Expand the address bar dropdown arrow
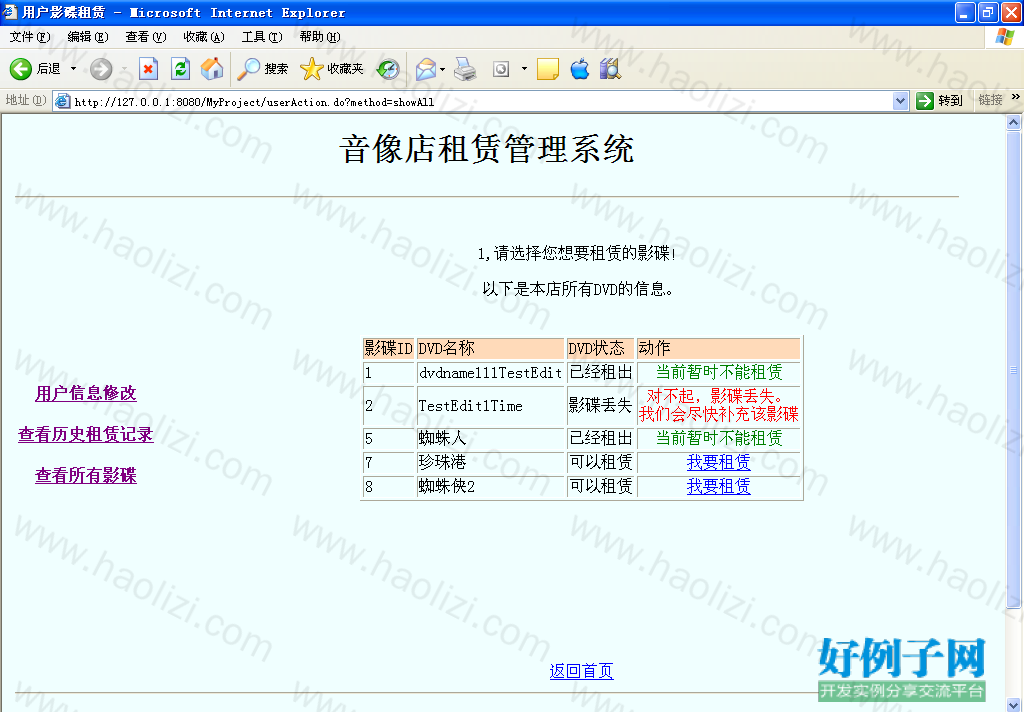Screen dimensions: 1024x712 pyautogui.click(x=901, y=101)
